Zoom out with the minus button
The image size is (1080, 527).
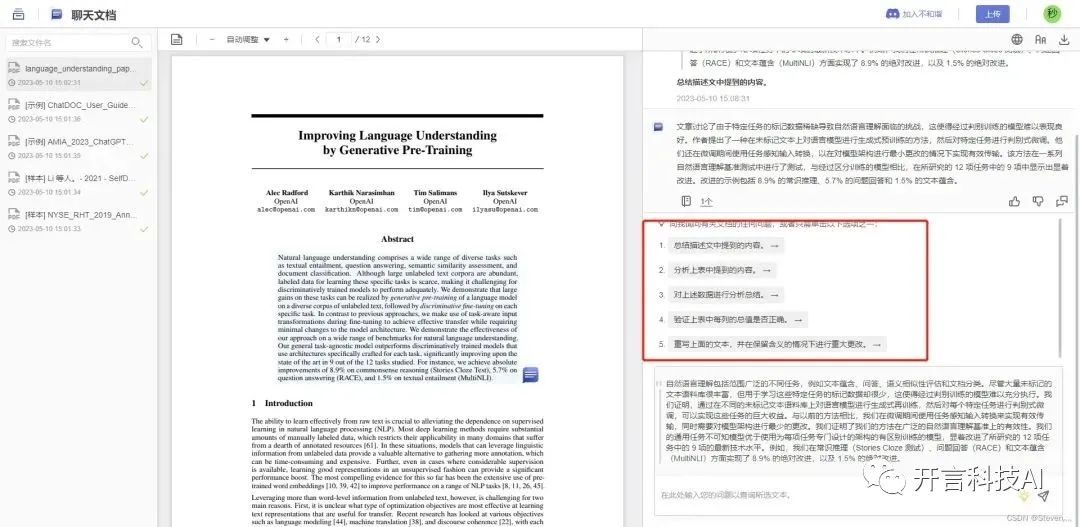212,39
